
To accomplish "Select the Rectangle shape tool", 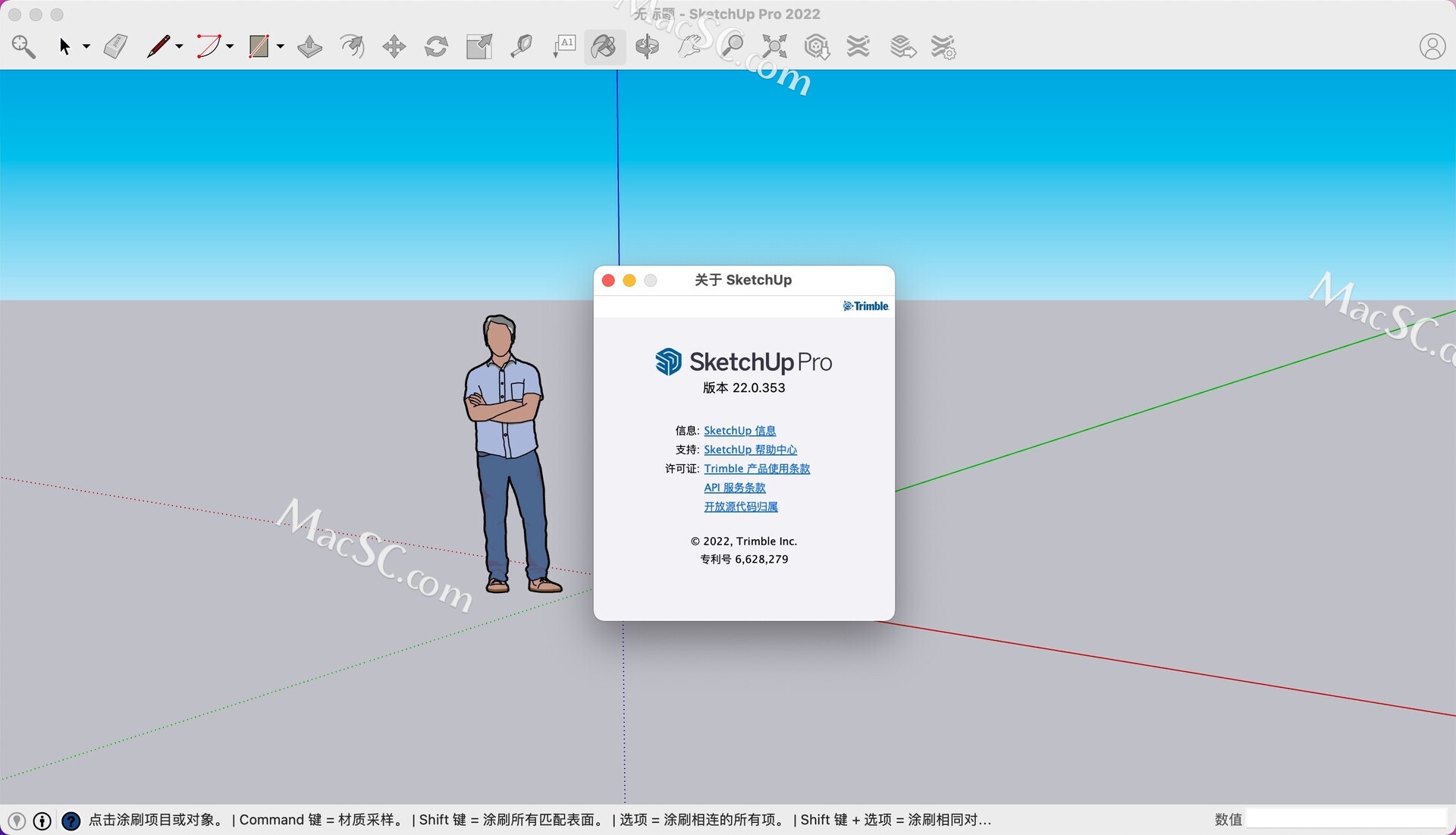I will pos(259,46).
